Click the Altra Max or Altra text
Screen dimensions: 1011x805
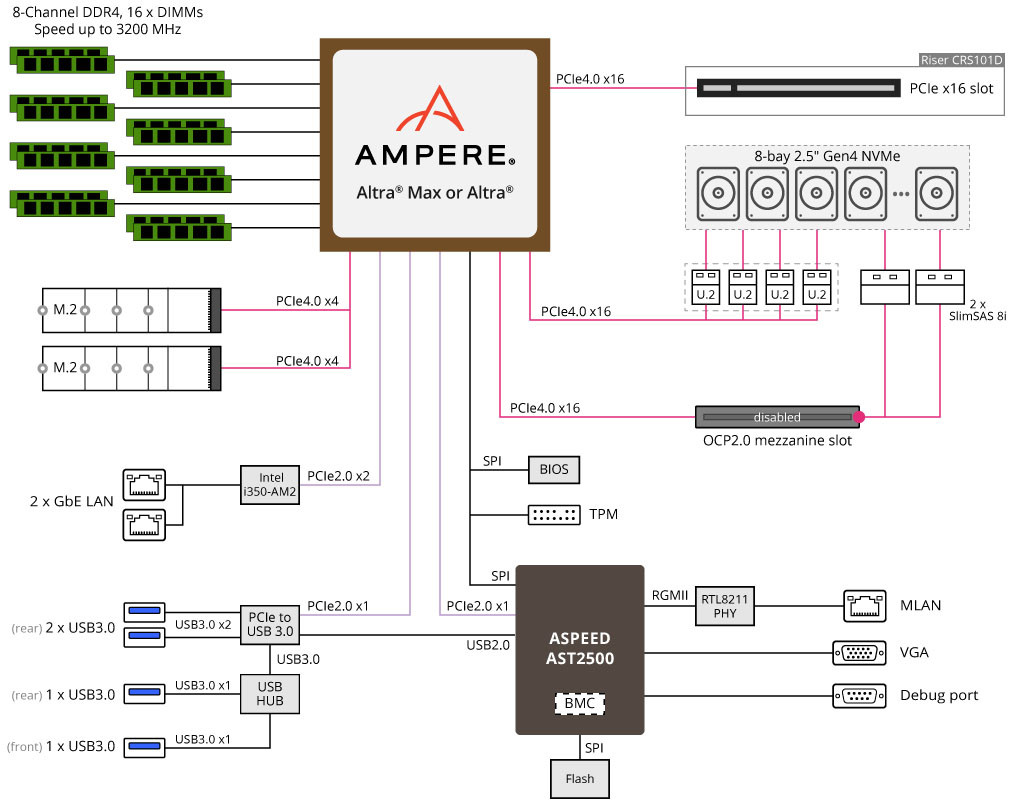pos(435,192)
